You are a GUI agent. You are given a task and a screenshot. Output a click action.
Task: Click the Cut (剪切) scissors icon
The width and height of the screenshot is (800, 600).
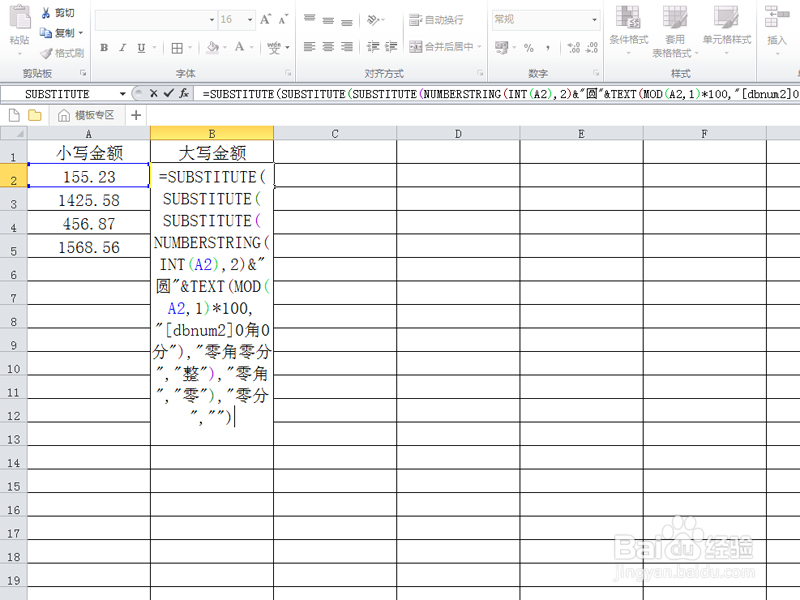tap(46, 13)
